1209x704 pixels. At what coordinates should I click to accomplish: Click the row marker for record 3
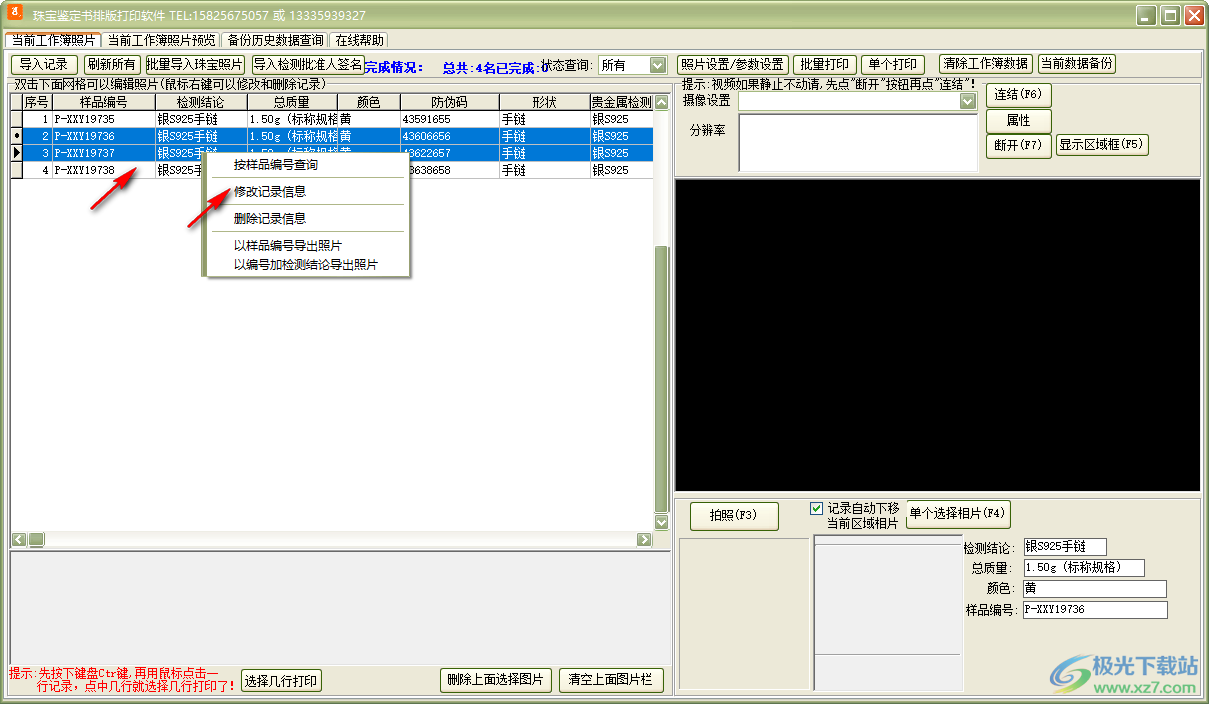click(16, 153)
